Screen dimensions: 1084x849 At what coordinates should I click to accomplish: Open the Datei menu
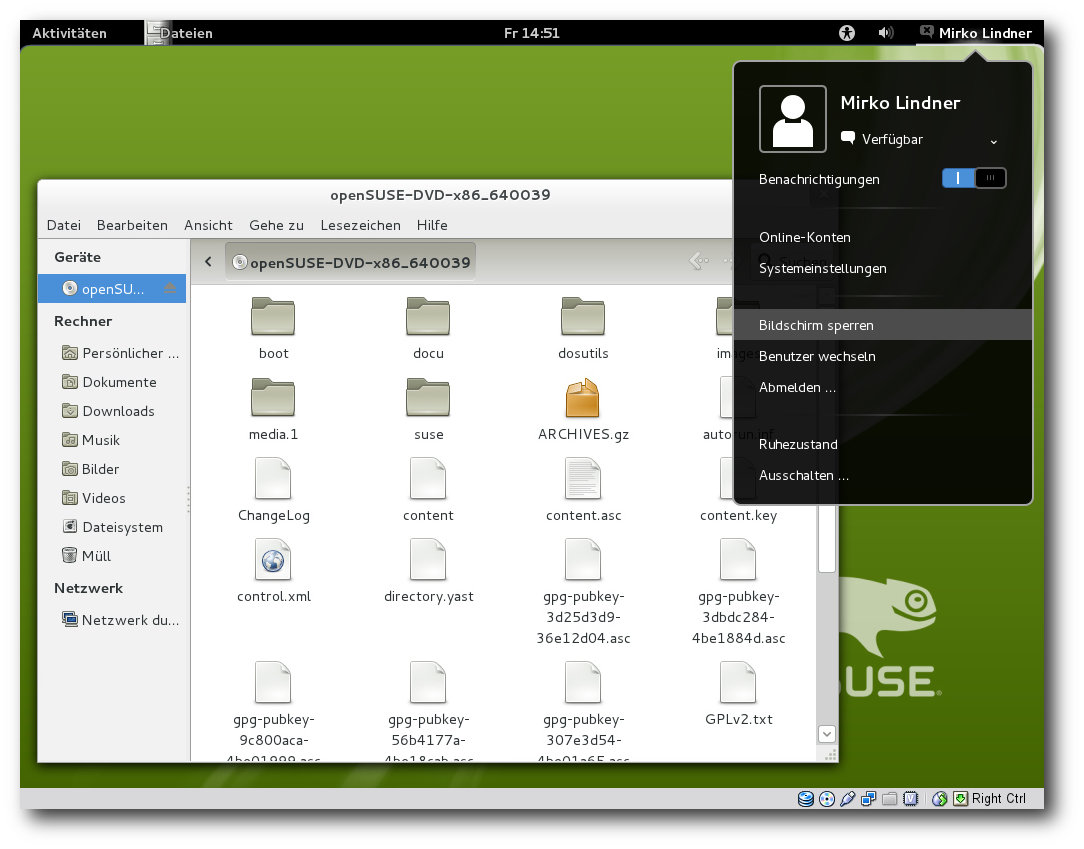(64, 225)
